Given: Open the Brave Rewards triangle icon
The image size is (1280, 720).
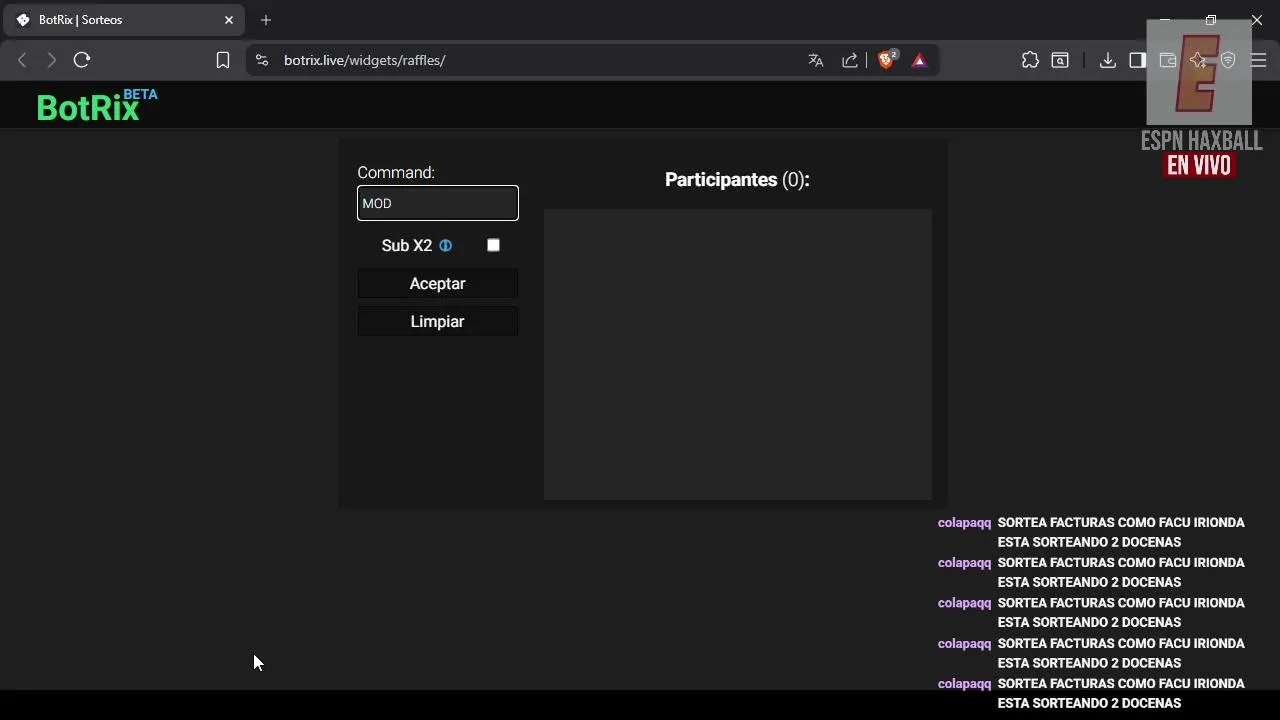Looking at the screenshot, I should [x=919, y=60].
